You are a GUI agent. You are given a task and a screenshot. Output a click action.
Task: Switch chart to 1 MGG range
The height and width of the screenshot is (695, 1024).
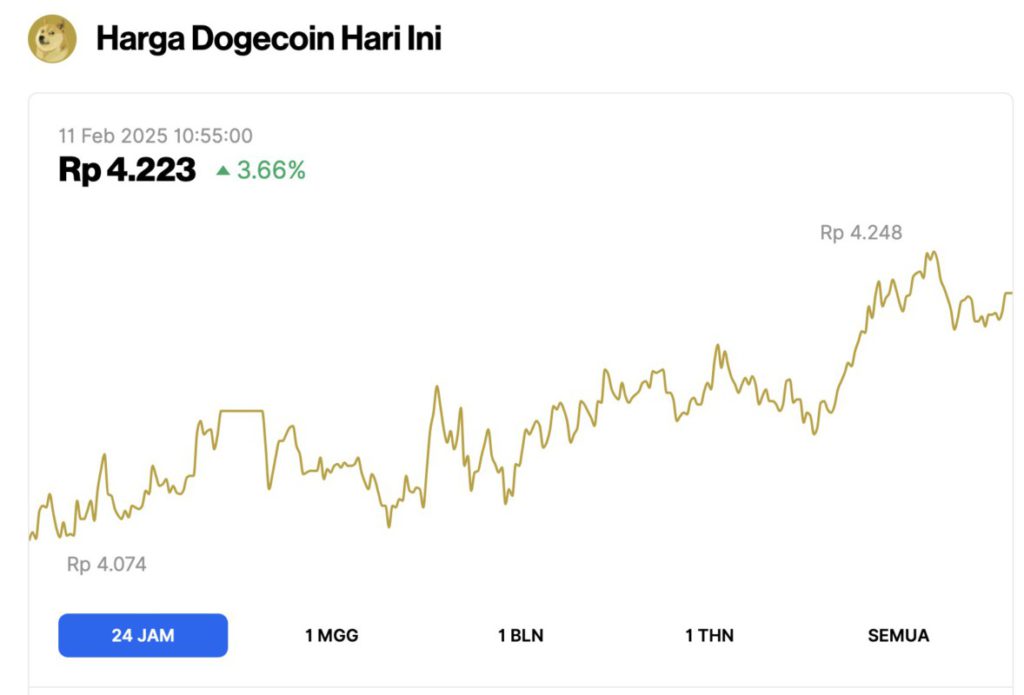[332, 635]
